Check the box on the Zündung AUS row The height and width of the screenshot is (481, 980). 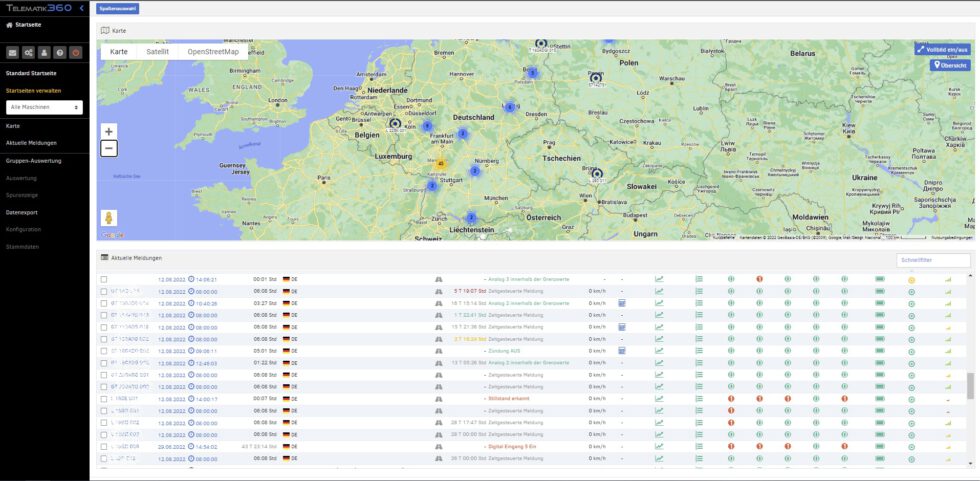tap(104, 351)
